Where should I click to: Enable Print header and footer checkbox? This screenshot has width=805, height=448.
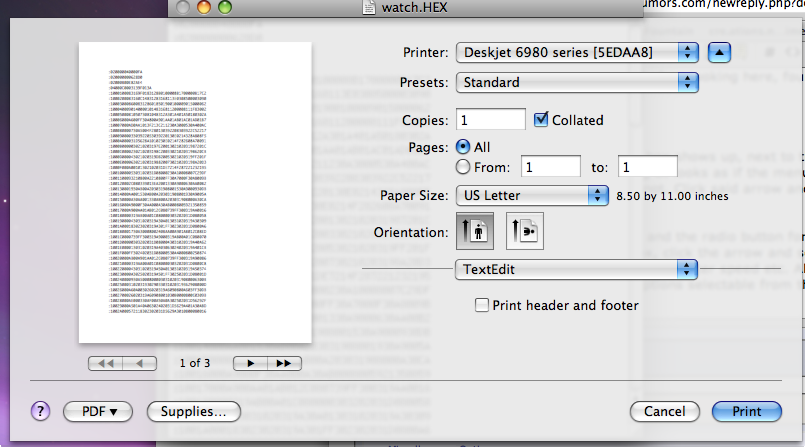pos(482,305)
